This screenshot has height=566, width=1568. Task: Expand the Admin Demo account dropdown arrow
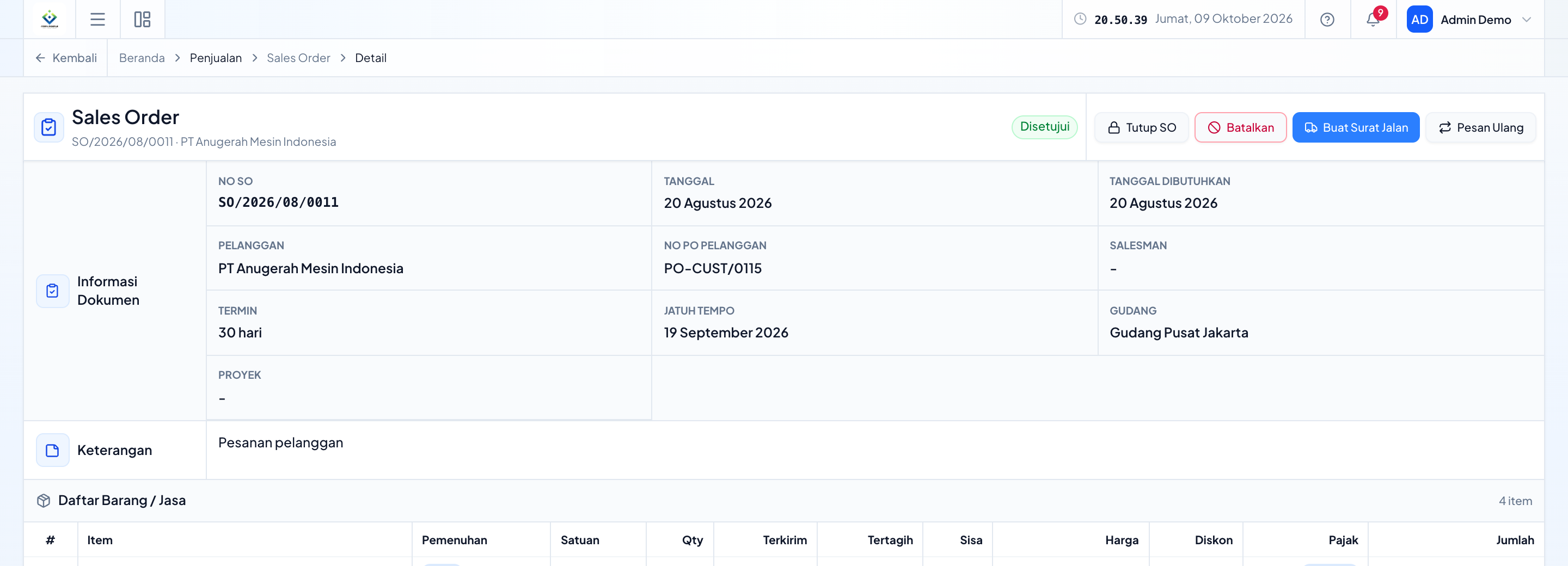coord(1526,20)
